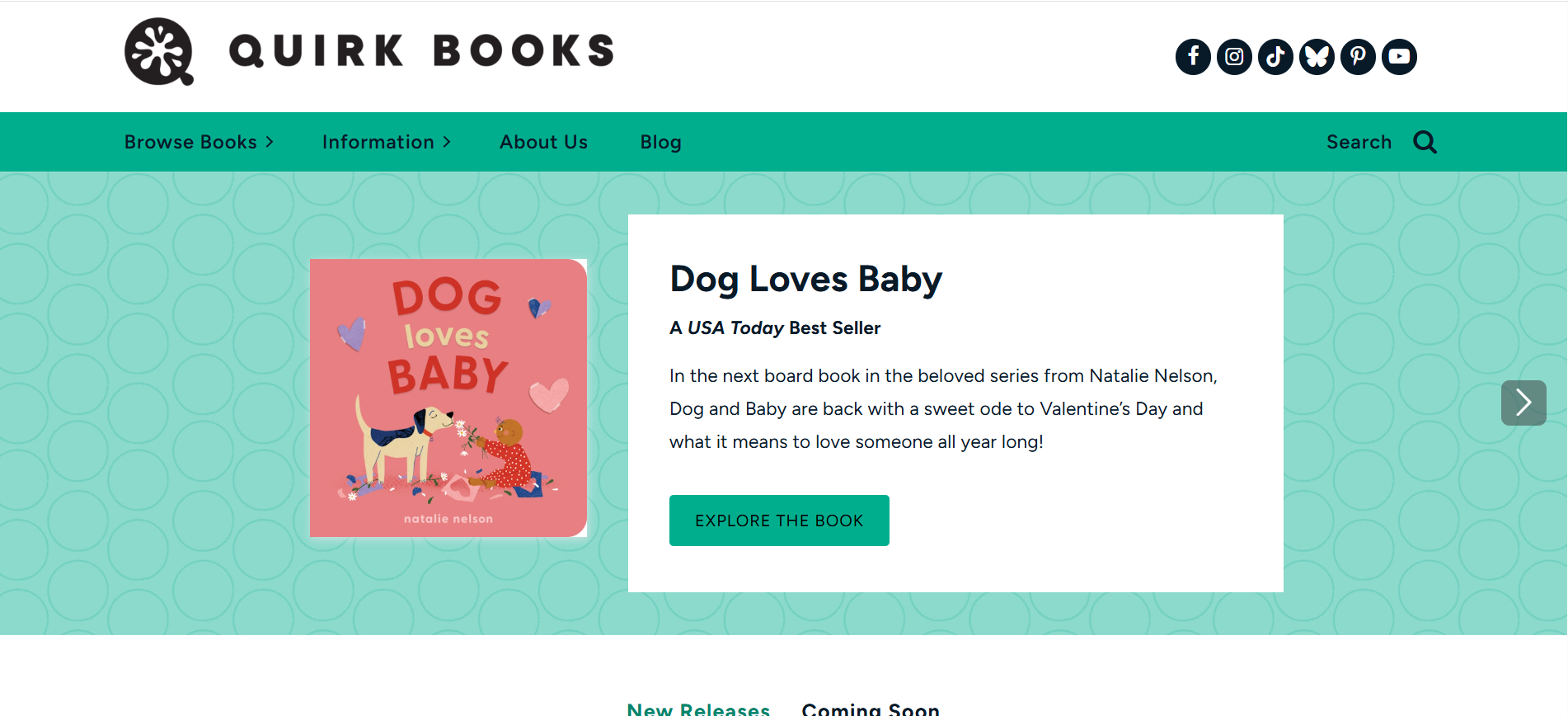The width and height of the screenshot is (1568, 716).
Task: Open Quirk Books Pinterest page
Action: pyautogui.click(x=1358, y=57)
